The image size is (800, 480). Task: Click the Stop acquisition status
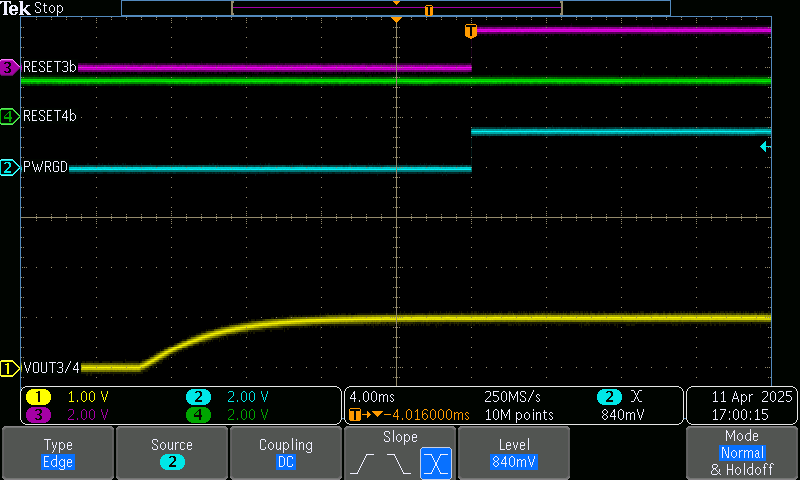(49, 8)
